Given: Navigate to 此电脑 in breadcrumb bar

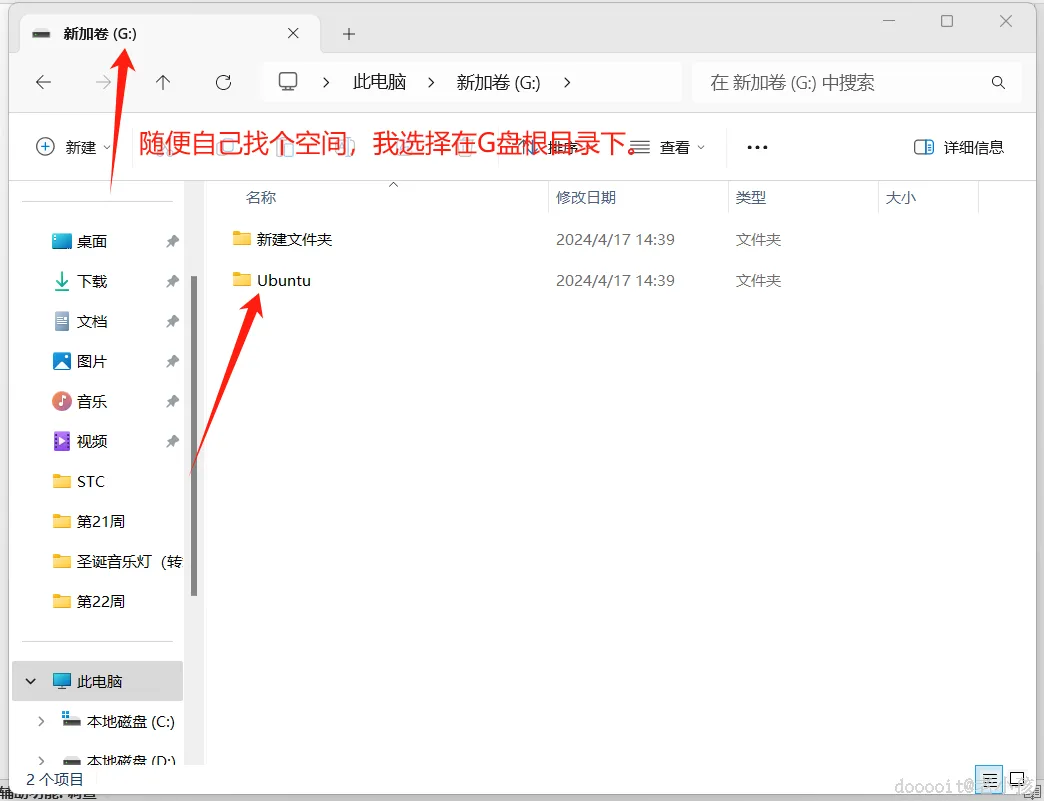Looking at the screenshot, I should (x=379, y=82).
